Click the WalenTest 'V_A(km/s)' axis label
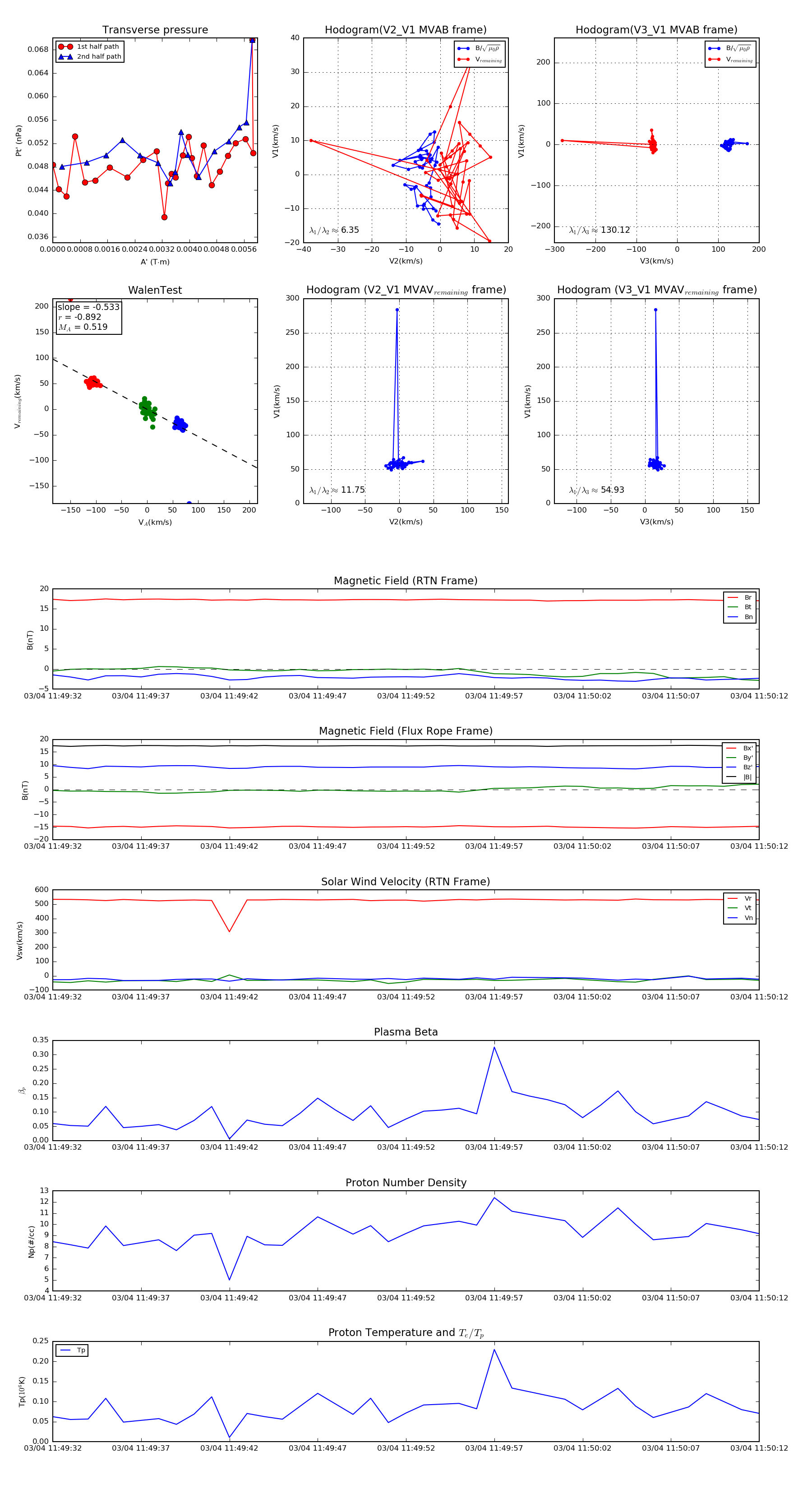 click(155, 523)
